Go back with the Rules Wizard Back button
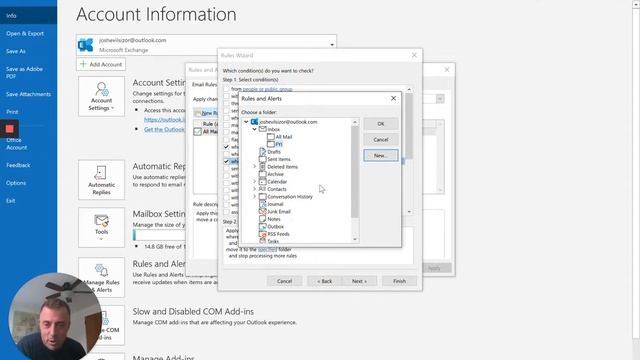 (x=324, y=281)
